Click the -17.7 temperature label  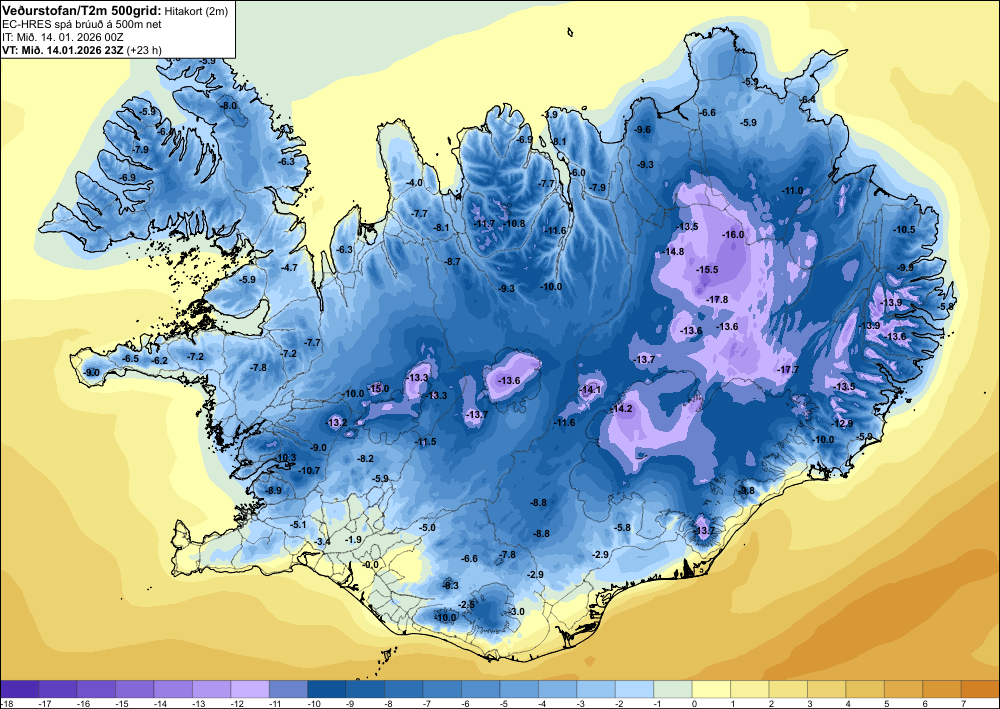click(x=788, y=370)
